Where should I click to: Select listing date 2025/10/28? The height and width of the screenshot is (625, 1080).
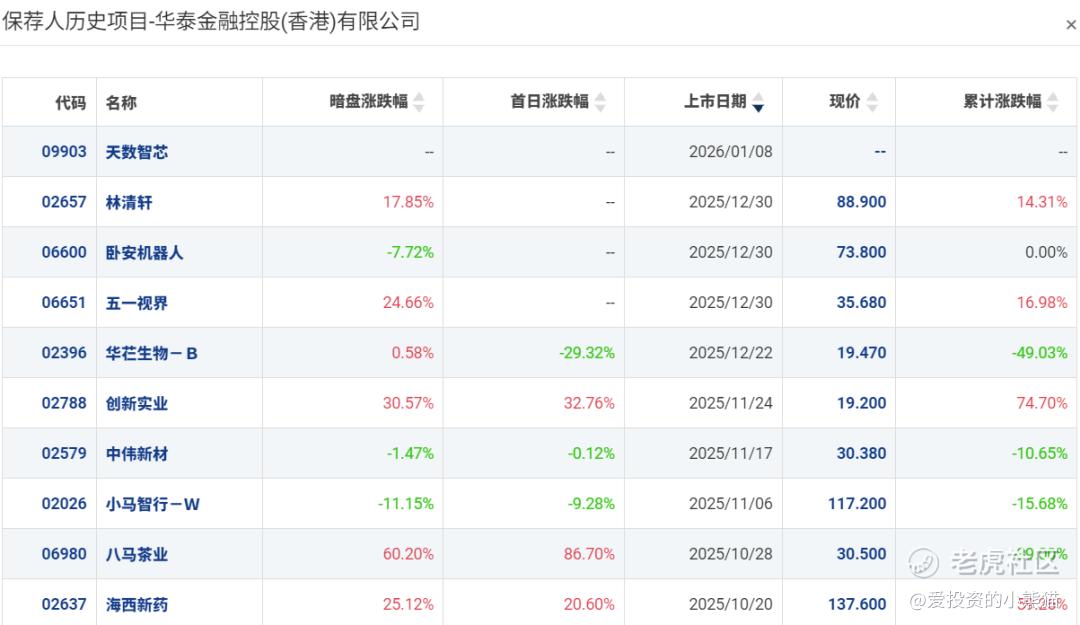click(x=731, y=554)
